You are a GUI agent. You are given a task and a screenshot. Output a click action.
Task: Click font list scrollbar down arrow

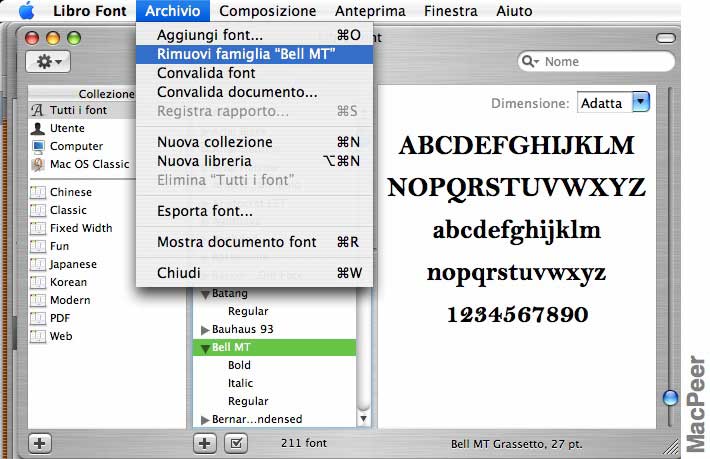coord(363,419)
